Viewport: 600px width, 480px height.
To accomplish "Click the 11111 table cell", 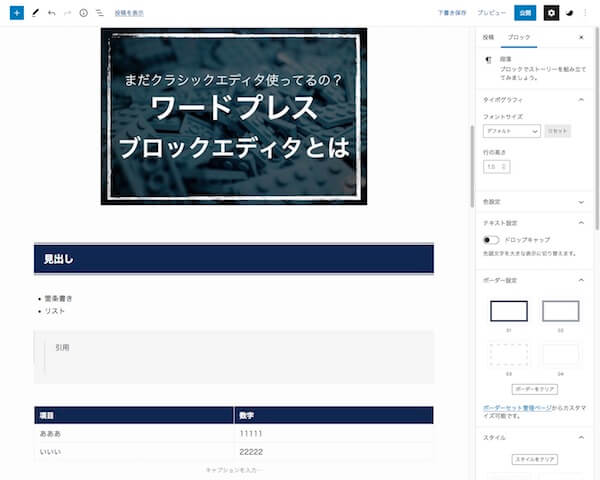I will coord(334,434).
